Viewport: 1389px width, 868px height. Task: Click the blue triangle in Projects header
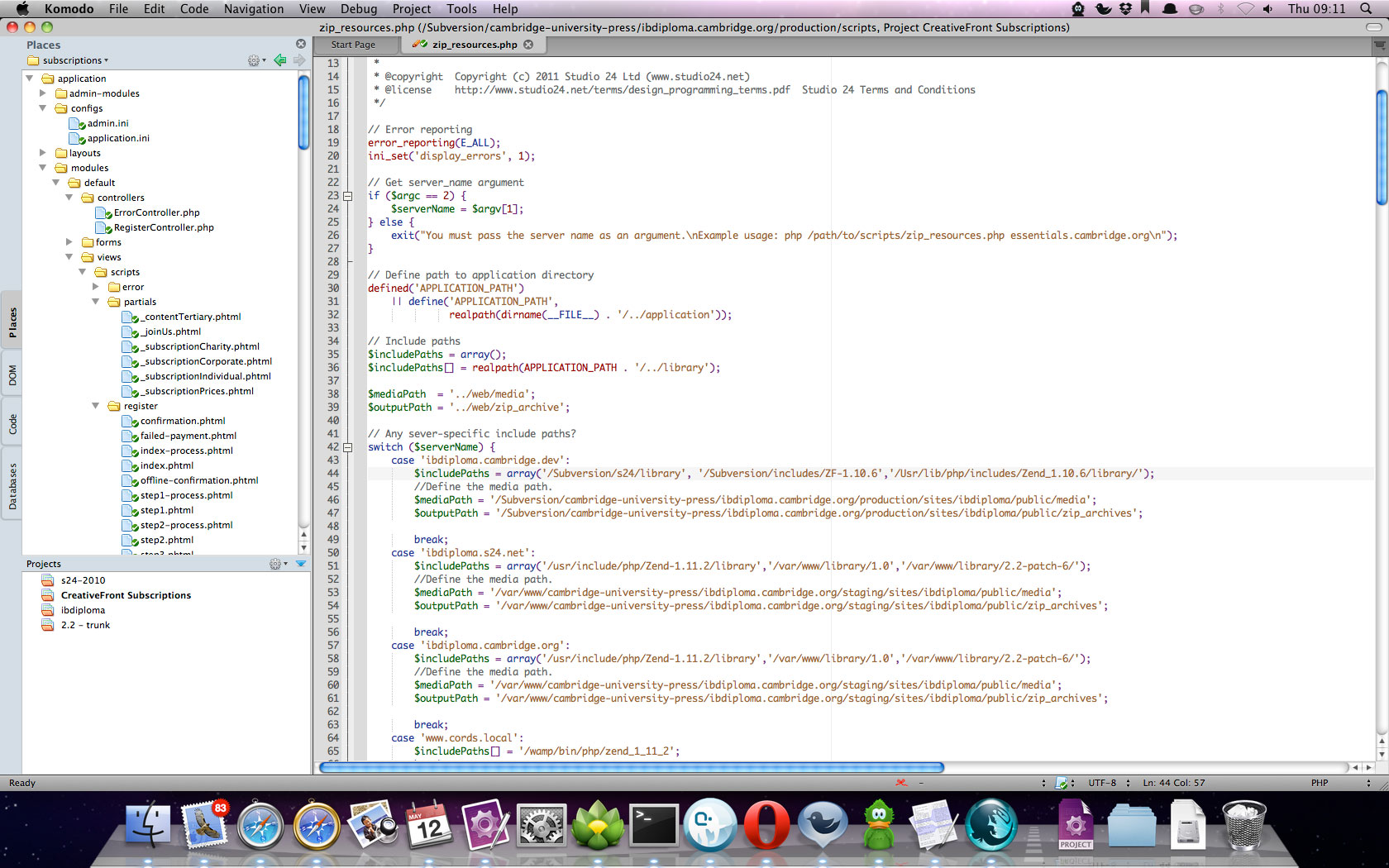point(301,564)
